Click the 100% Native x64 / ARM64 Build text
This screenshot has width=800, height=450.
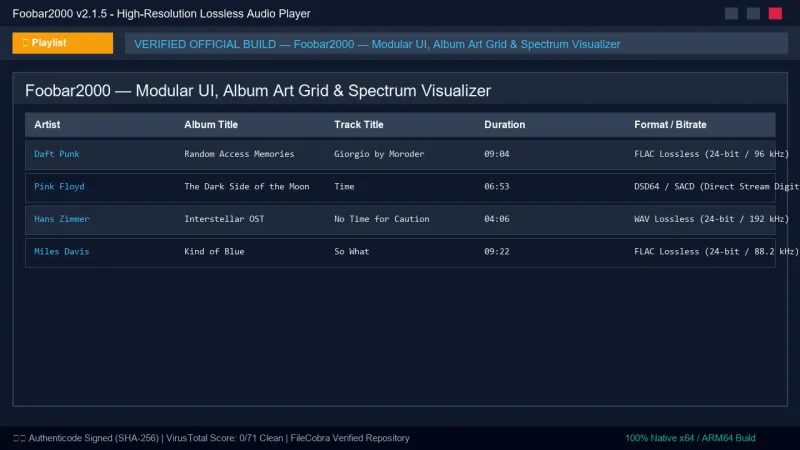click(x=690, y=438)
